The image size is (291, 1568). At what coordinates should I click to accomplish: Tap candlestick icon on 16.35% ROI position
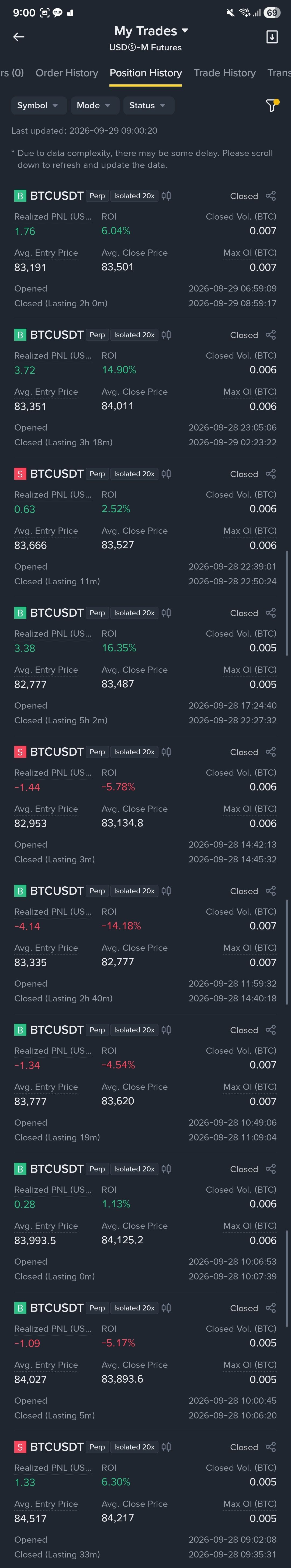166,613
